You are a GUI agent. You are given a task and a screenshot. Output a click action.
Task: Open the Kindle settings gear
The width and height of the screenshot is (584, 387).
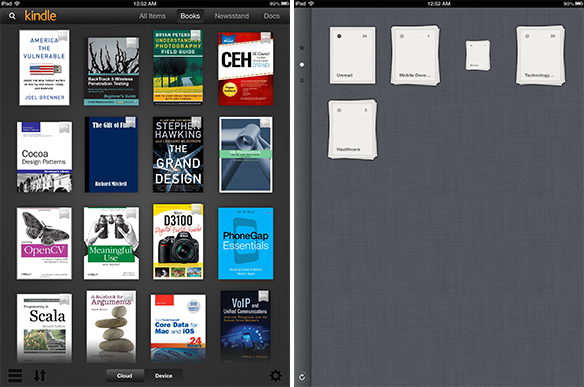click(x=275, y=375)
